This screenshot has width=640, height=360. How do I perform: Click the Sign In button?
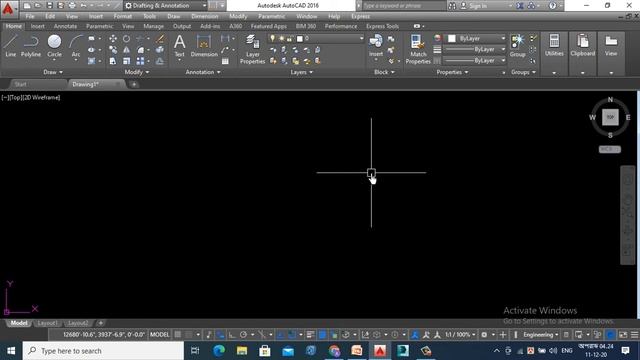click(474, 6)
